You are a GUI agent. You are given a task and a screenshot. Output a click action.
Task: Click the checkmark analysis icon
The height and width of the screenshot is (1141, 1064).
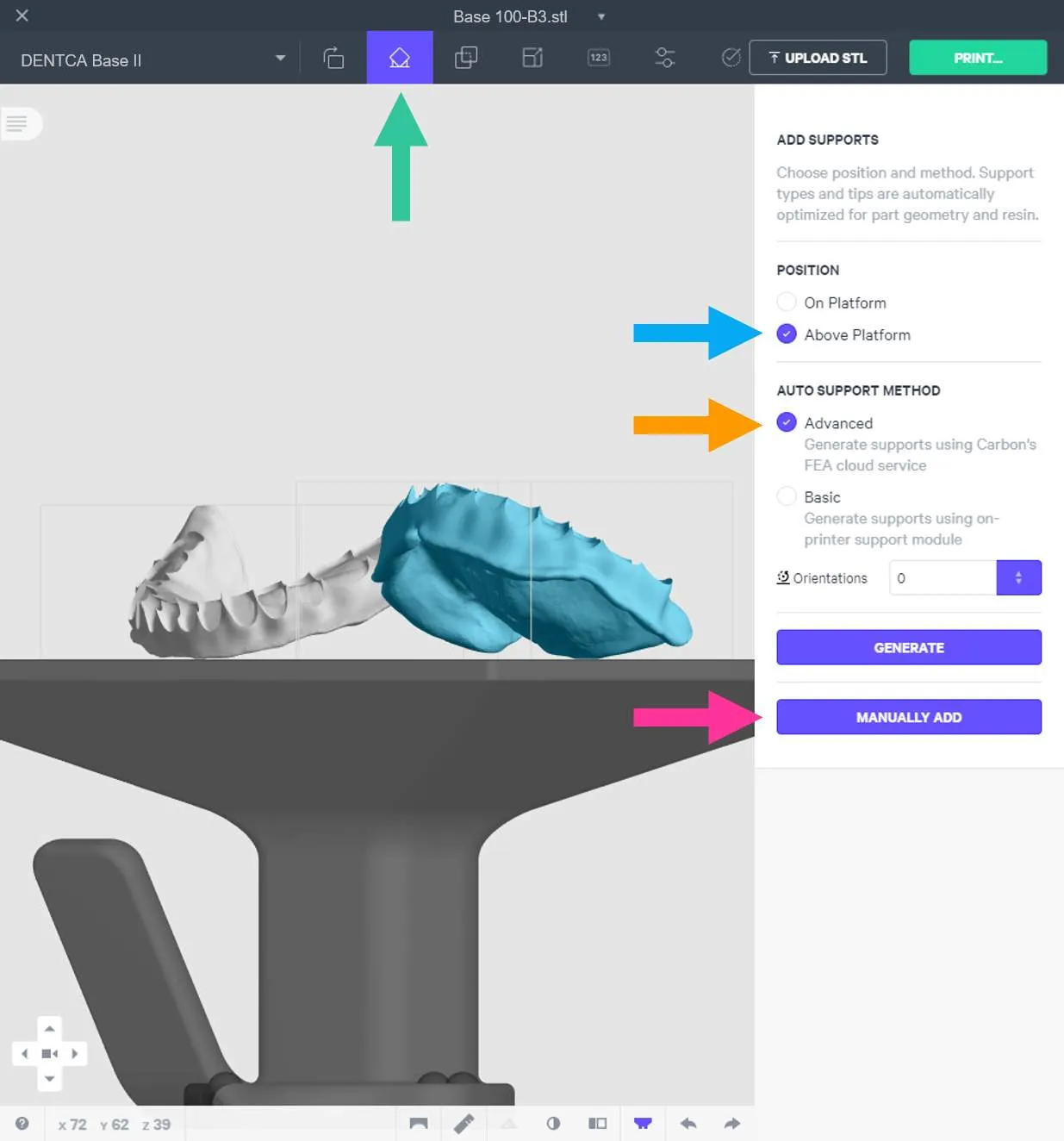731,58
